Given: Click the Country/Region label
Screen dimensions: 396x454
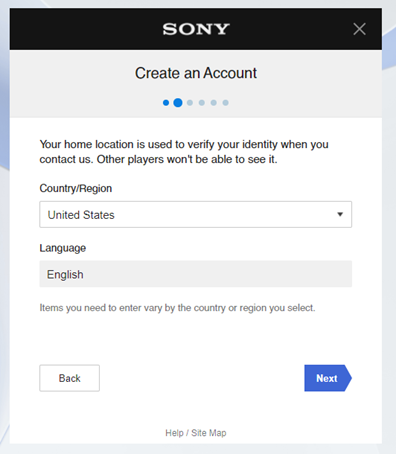Looking at the screenshot, I should (76, 188).
